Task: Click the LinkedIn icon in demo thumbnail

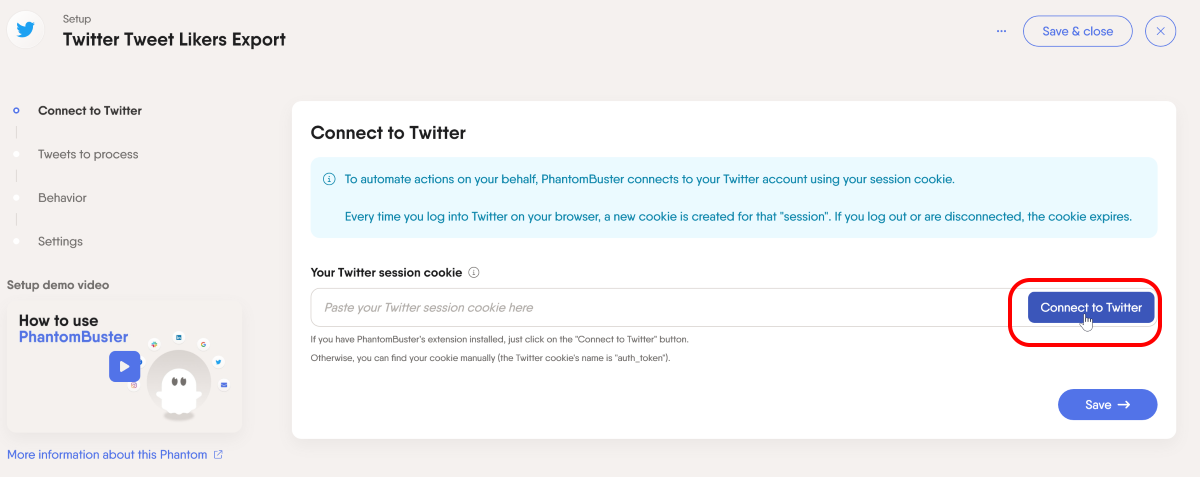Action: coord(179,338)
